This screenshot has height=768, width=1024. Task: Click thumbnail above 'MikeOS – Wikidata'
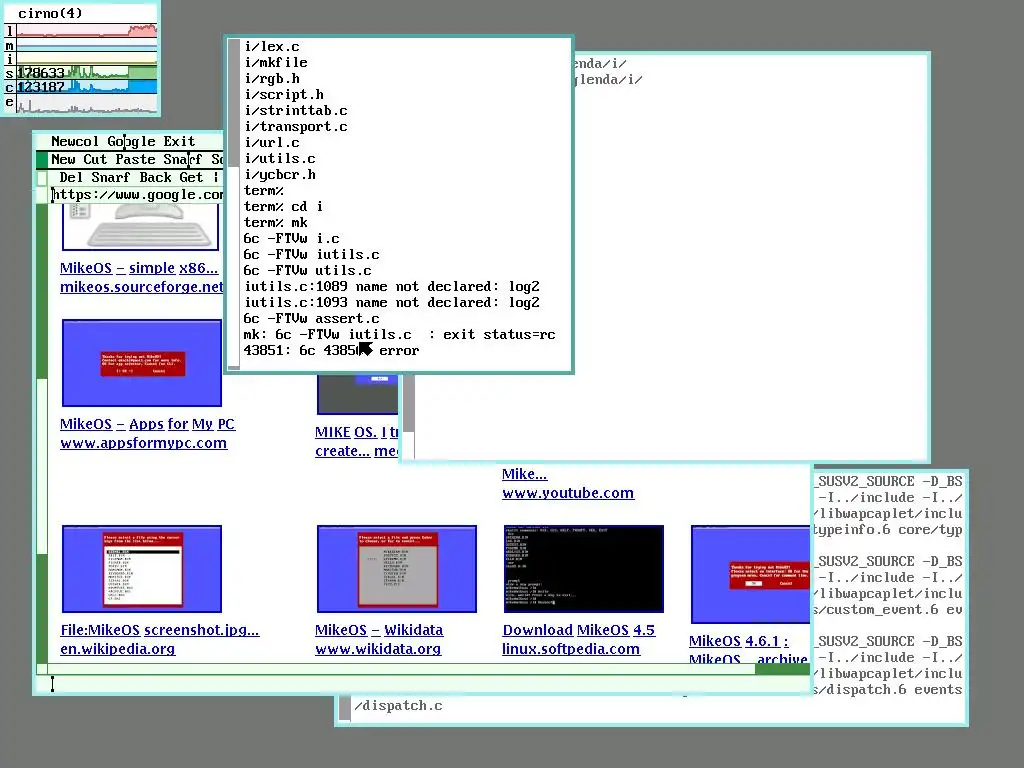[396, 569]
